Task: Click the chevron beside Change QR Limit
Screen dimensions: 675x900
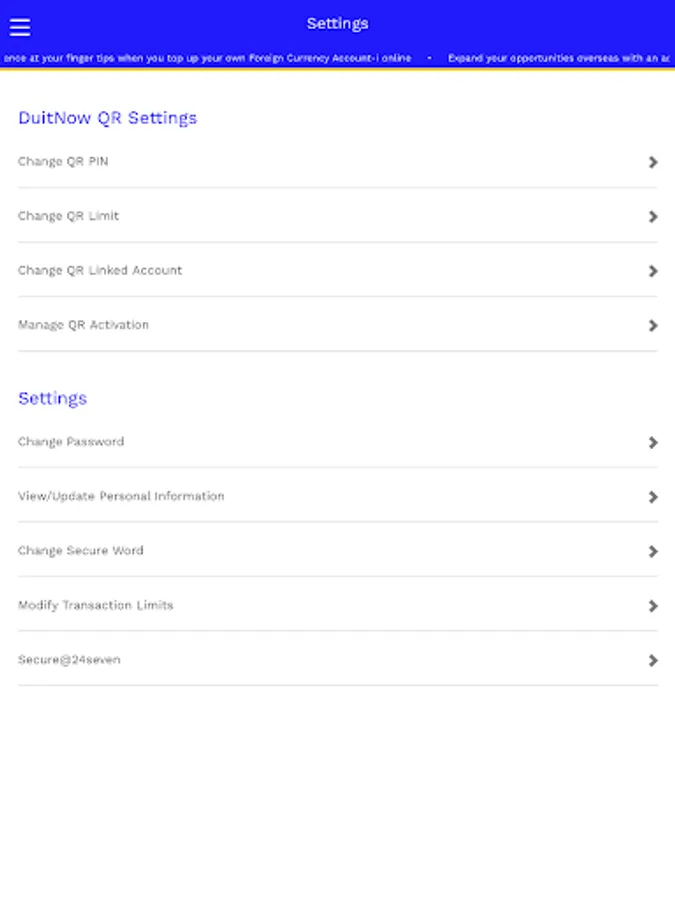Action: (653, 217)
